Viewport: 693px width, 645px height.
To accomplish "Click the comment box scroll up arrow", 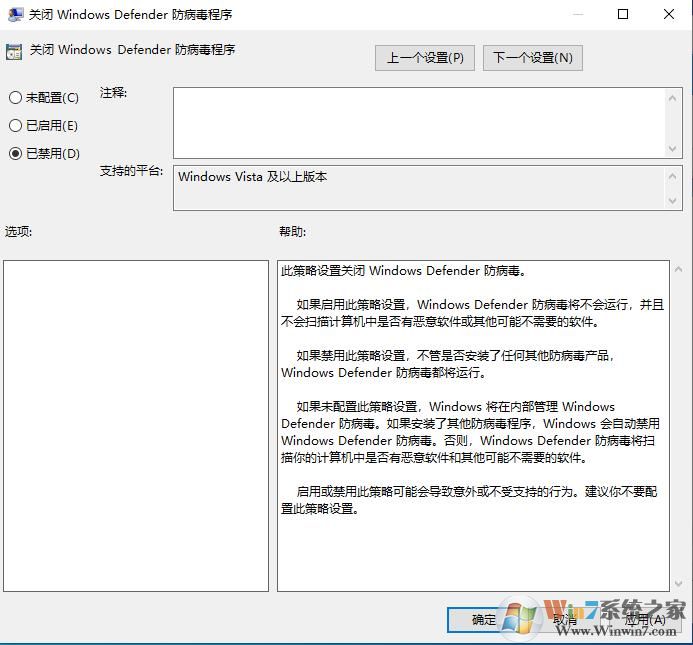I will pyautogui.click(x=672, y=98).
